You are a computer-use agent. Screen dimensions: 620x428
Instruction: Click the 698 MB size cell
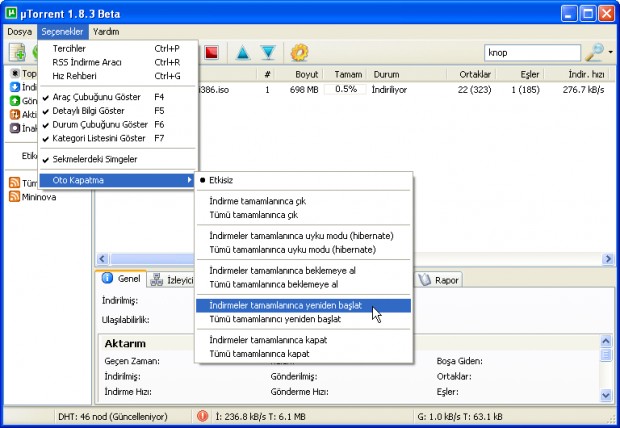(304, 90)
